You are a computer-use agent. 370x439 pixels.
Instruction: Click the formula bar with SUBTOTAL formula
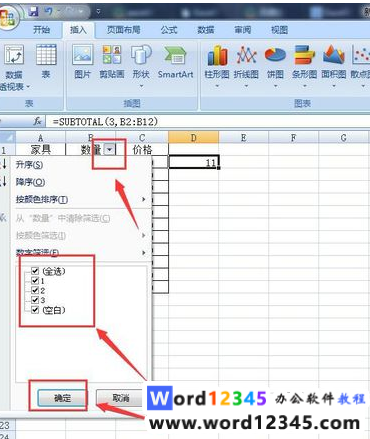point(209,122)
